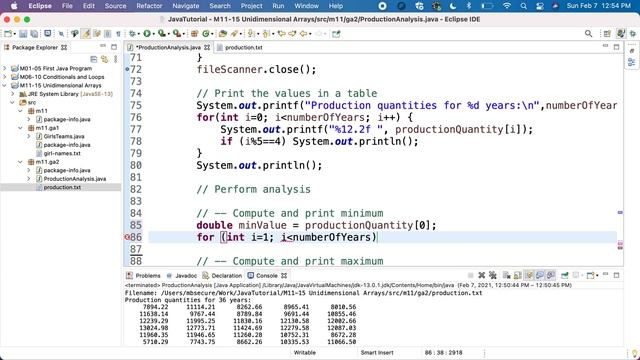The image size is (640, 360).
Task: Open the Debug button dropdown arrow
Action: tap(138, 34)
